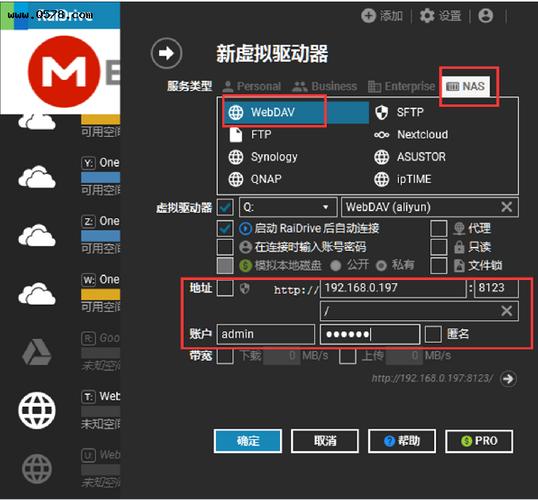Enable enter credentials on connect checkbox
The height and width of the screenshot is (500, 538).
point(225,247)
